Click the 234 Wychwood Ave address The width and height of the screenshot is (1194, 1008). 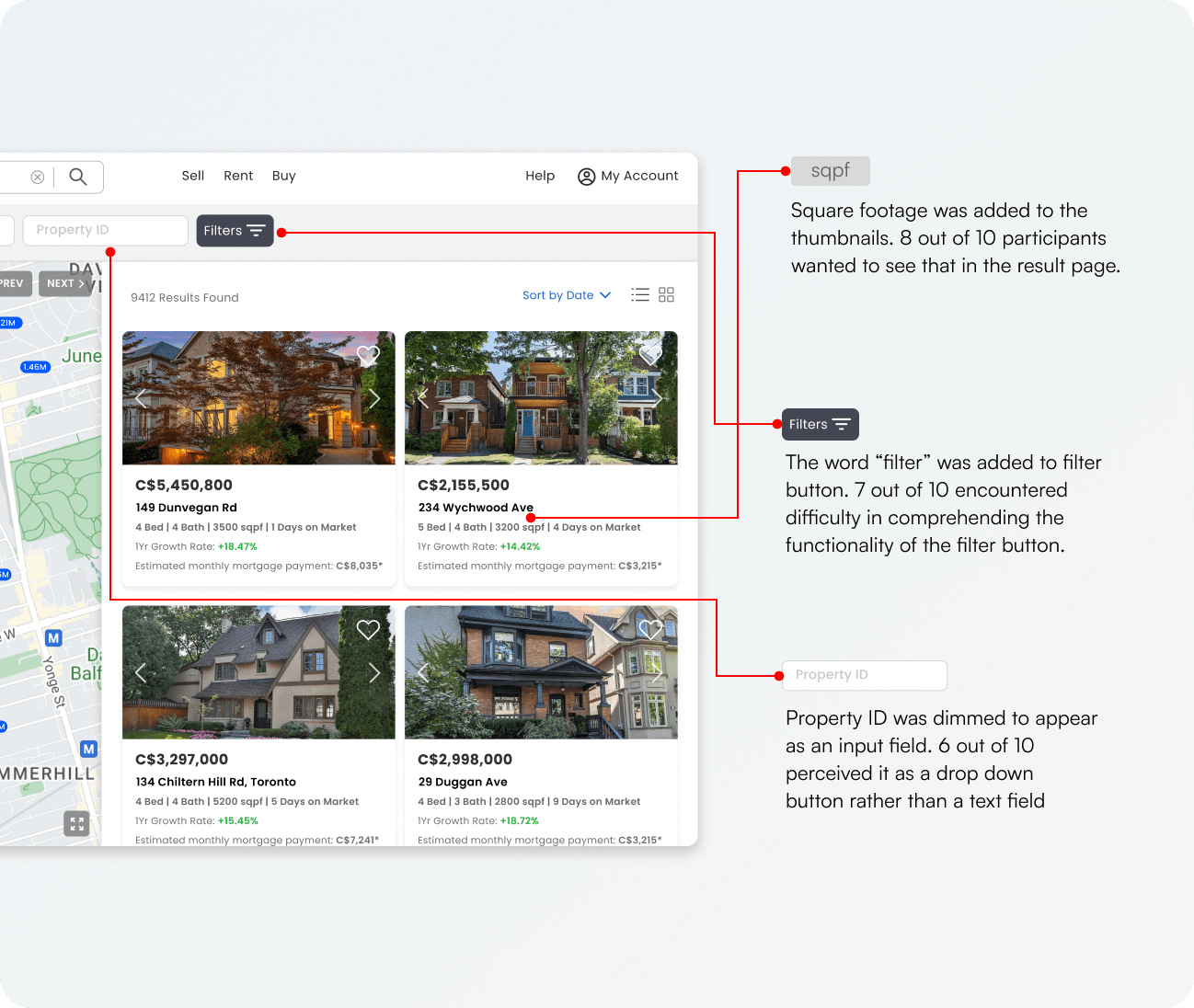coord(476,508)
